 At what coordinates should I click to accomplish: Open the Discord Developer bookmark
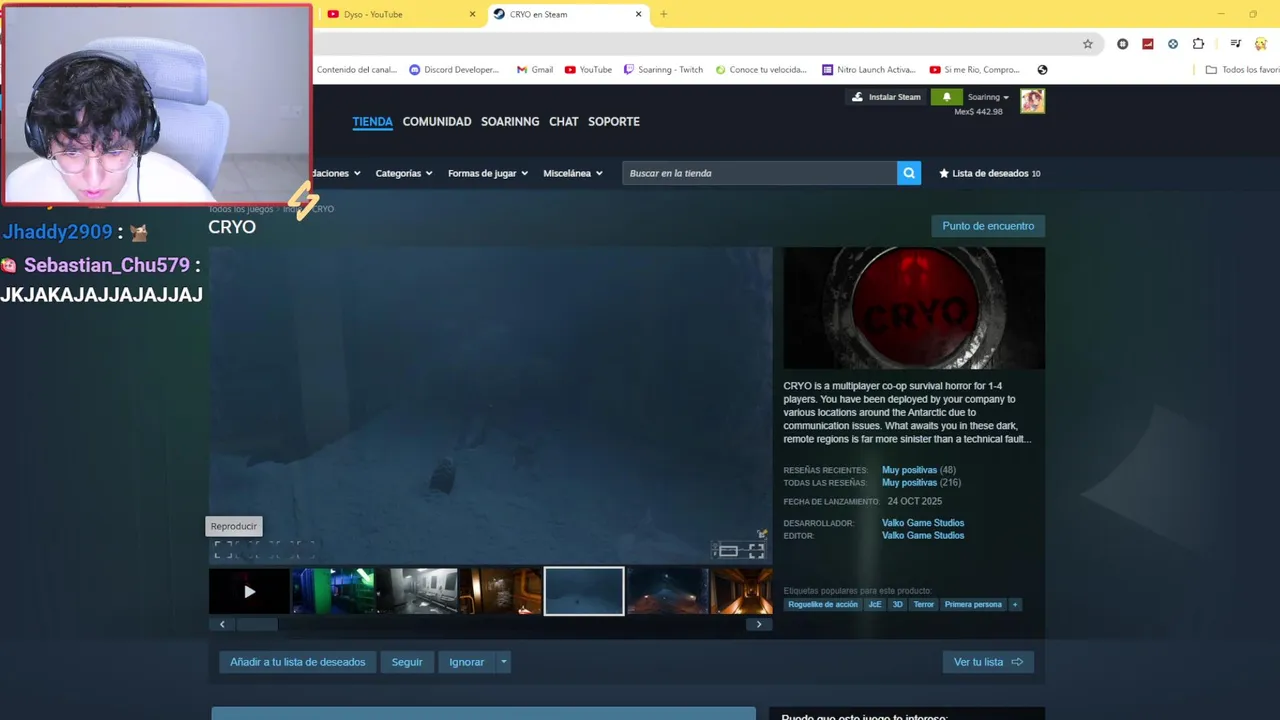tap(454, 70)
